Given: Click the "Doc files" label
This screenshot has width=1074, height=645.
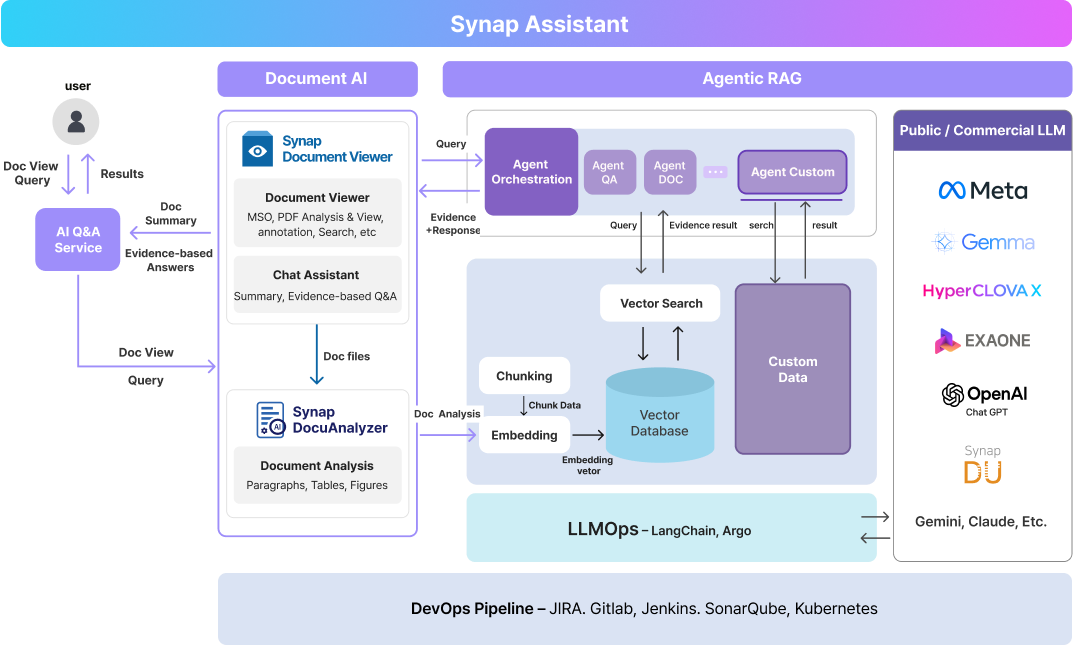Looking at the screenshot, I should pos(347,356).
